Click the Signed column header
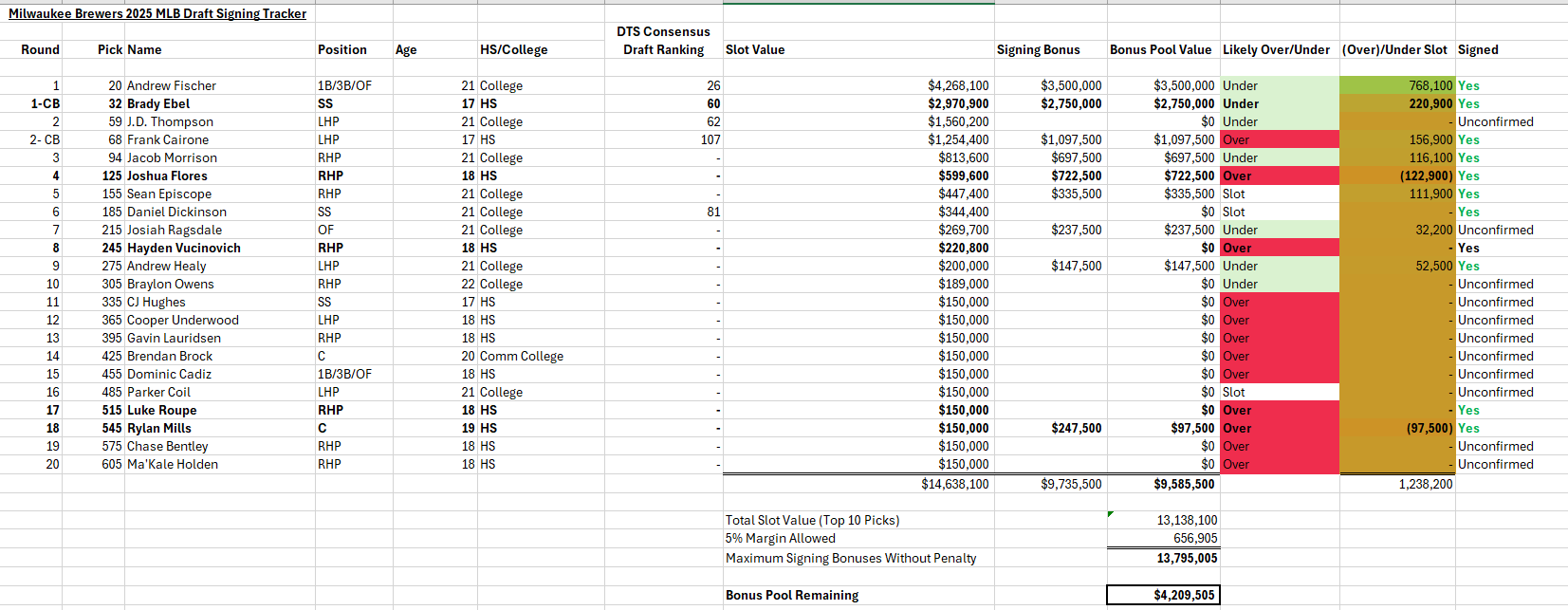 click(1478, 50)
